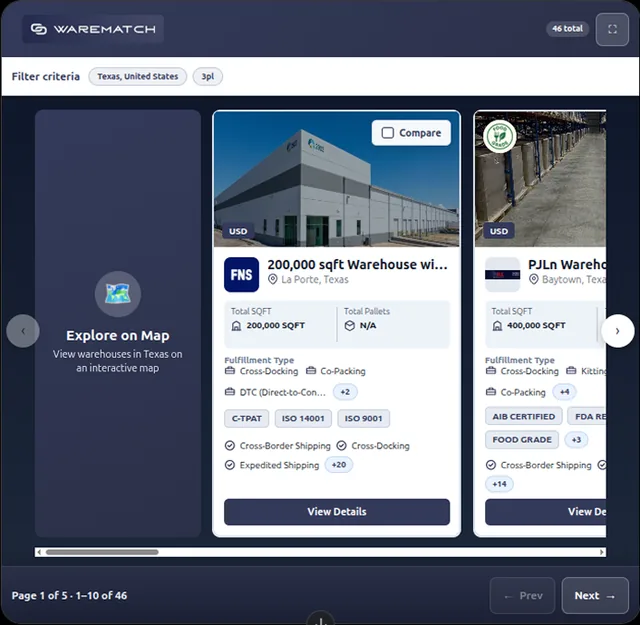Expand the +2 fulfillment types badge
The image size is (640, 625).
coord(345,392)
